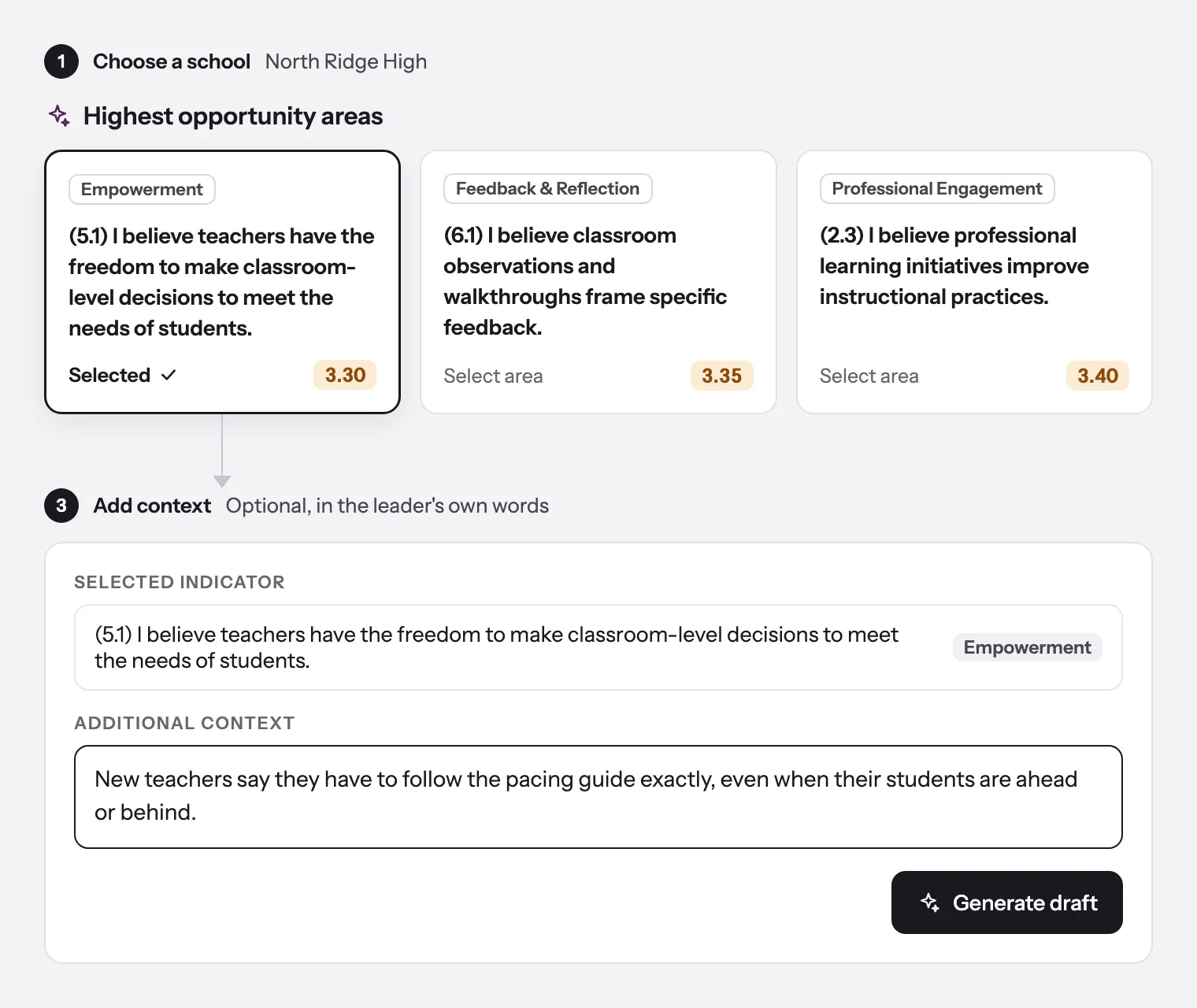Open the North Ridge High school chooser
This screenshot has height=1008, width=1197.
click(346, 61)
